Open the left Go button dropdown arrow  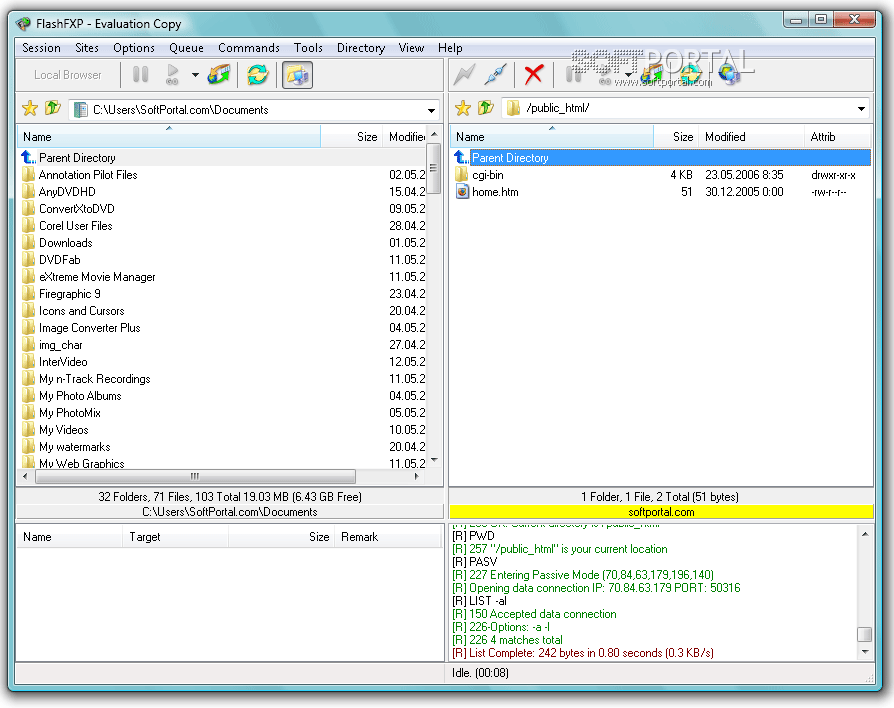pos(195,75)
